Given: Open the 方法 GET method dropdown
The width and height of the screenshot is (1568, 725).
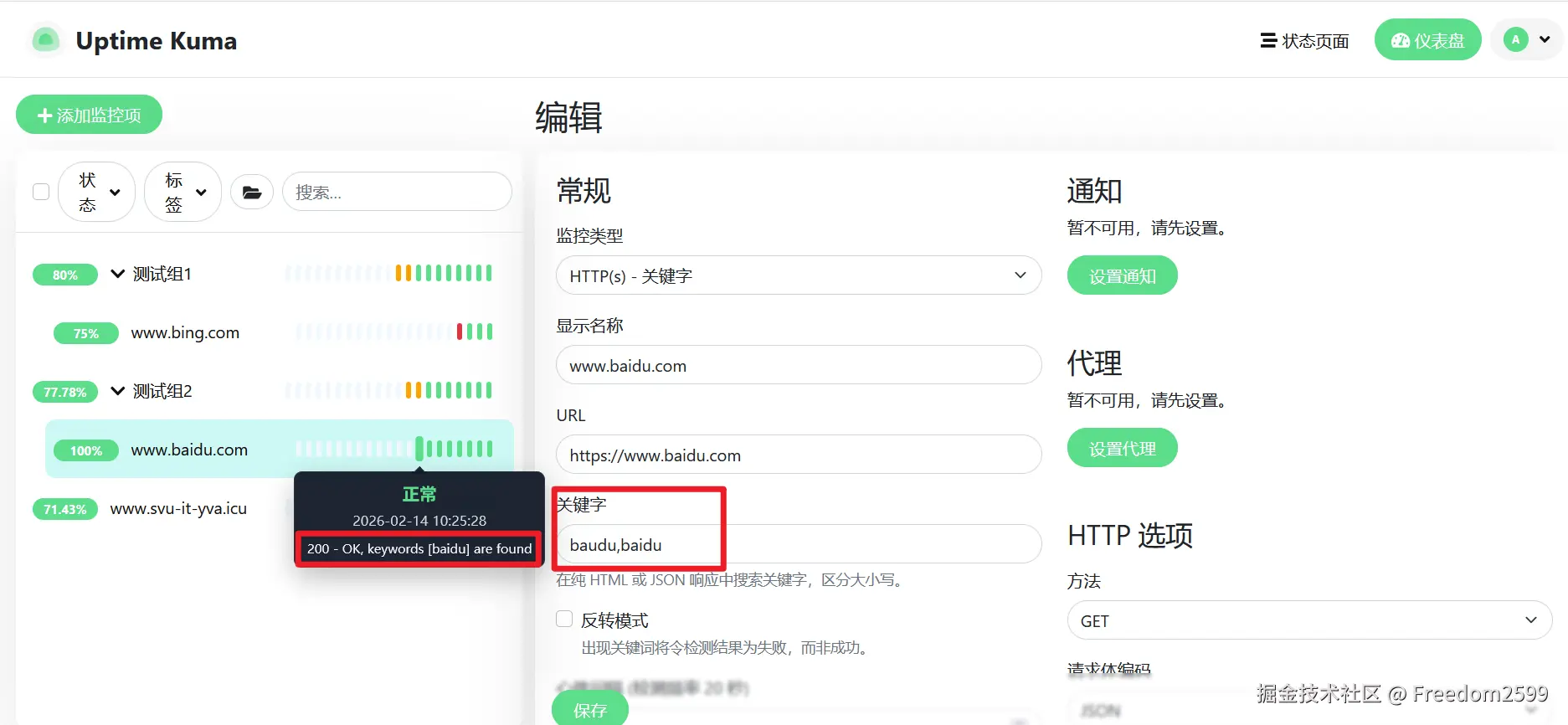Looking at the screenshot, I should (1309, 620).
